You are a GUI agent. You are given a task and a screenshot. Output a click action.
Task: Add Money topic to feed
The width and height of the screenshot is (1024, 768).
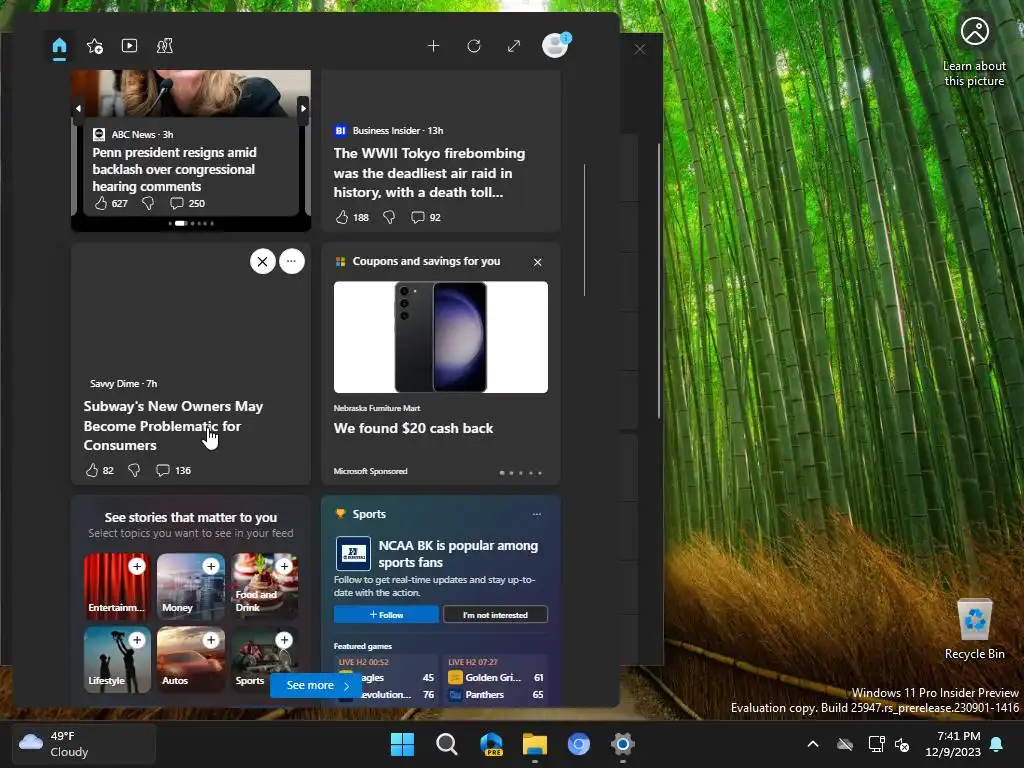[x=211, y=566]
